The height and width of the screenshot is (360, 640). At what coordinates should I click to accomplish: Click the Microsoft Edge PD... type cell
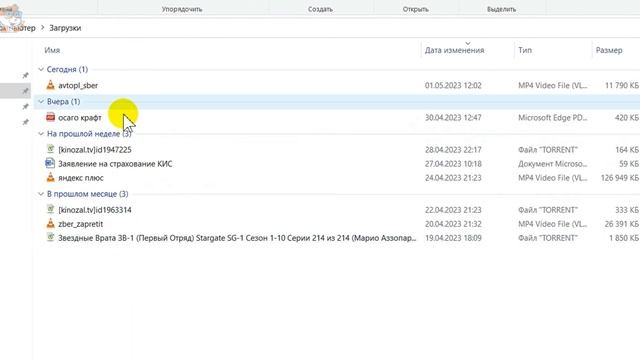tap(553, 118)
